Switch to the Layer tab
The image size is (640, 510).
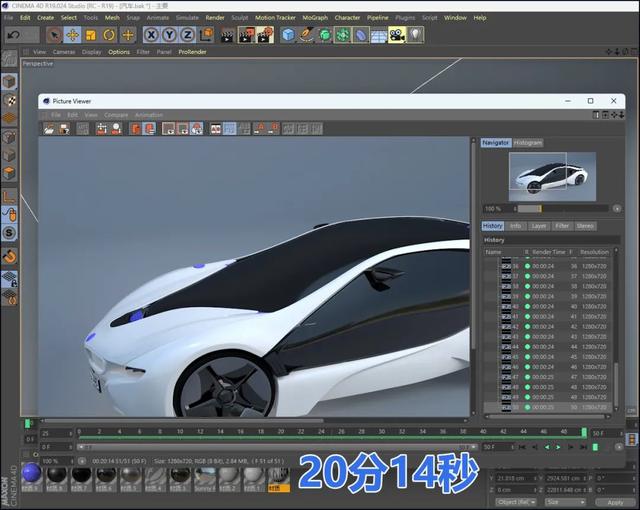(x=538, y=226)
